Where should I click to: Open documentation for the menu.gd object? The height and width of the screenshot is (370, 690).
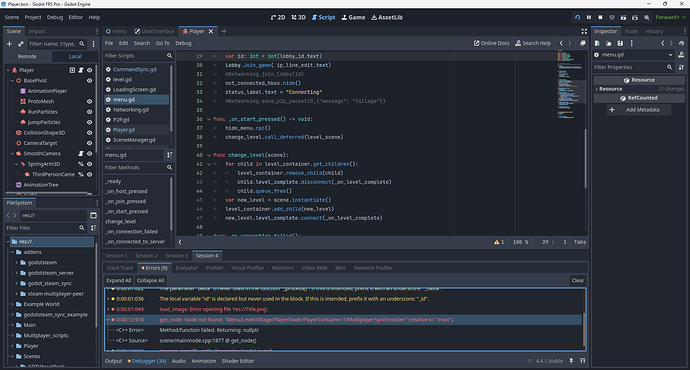click(681, 55)
